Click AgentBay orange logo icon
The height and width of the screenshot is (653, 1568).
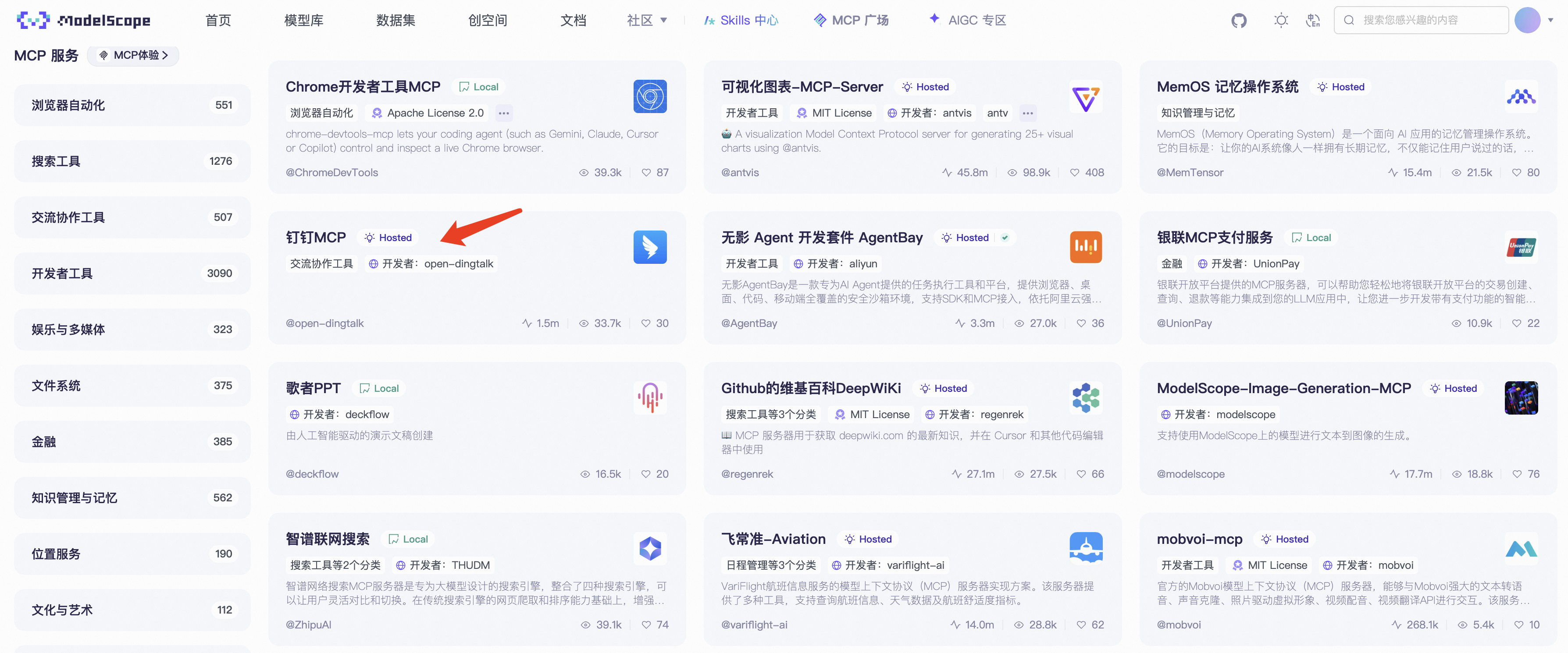tap(1085, 247)
